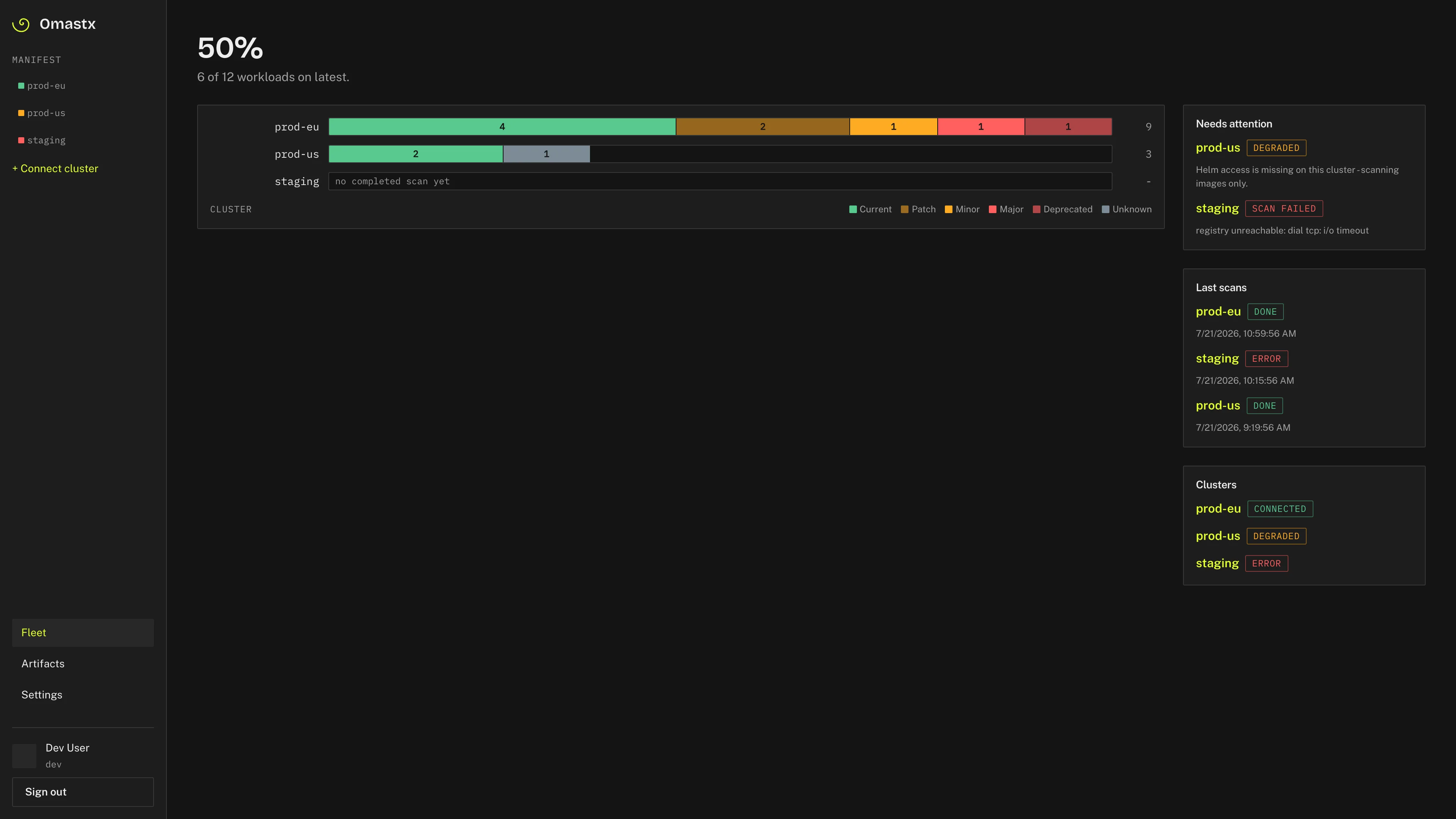The height and width of the screenshot is (819, 1456).
Task: Open staging in the Manifest list
Action: click(46, 140)
